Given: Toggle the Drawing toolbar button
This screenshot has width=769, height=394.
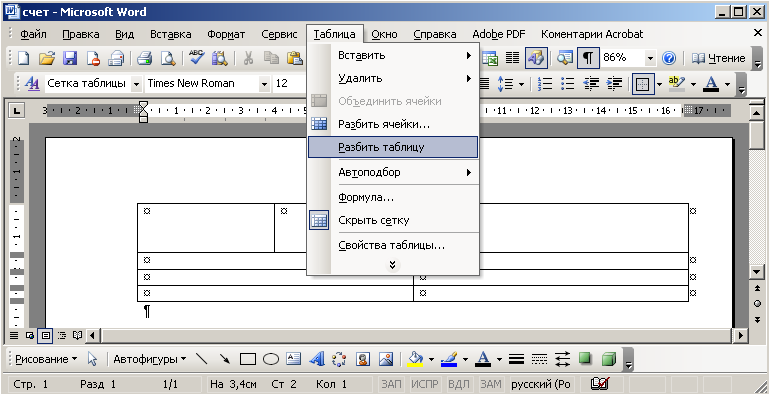Looking at the screenshot, I should 536,58.
